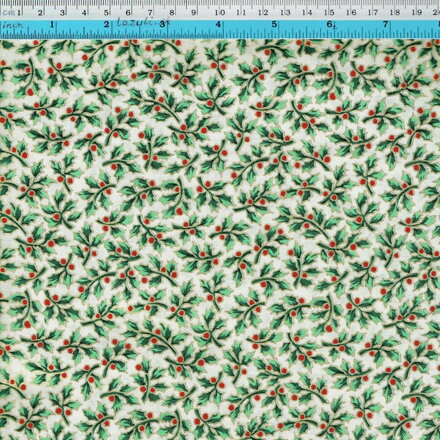The image size is (440, 440).
Task: Click the 6 inch number on the blue ruler
Action: click(330, 24)
